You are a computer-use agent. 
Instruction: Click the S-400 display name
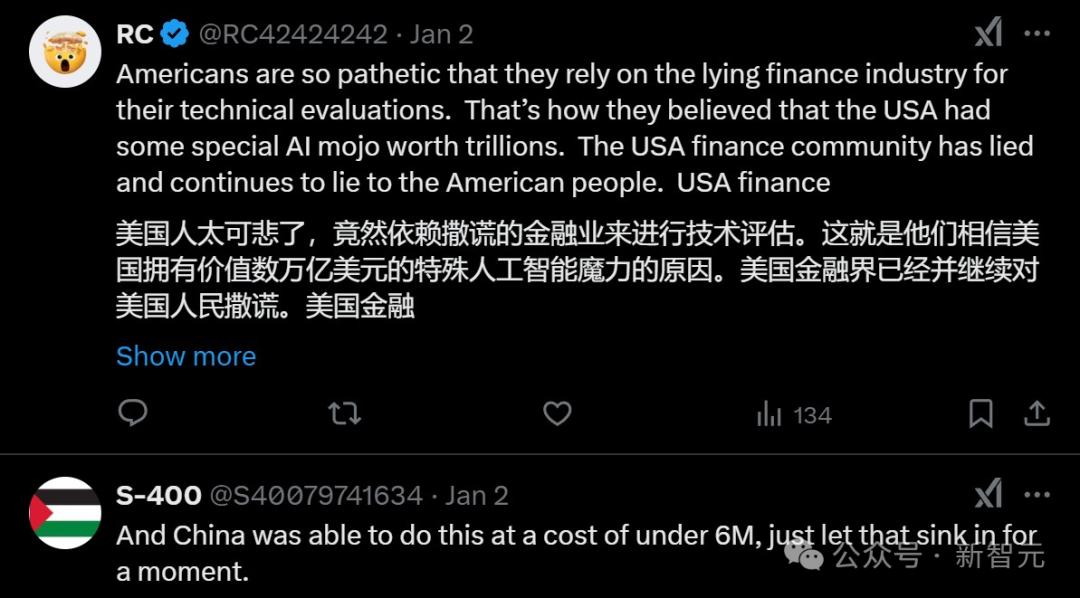point(159,495)
